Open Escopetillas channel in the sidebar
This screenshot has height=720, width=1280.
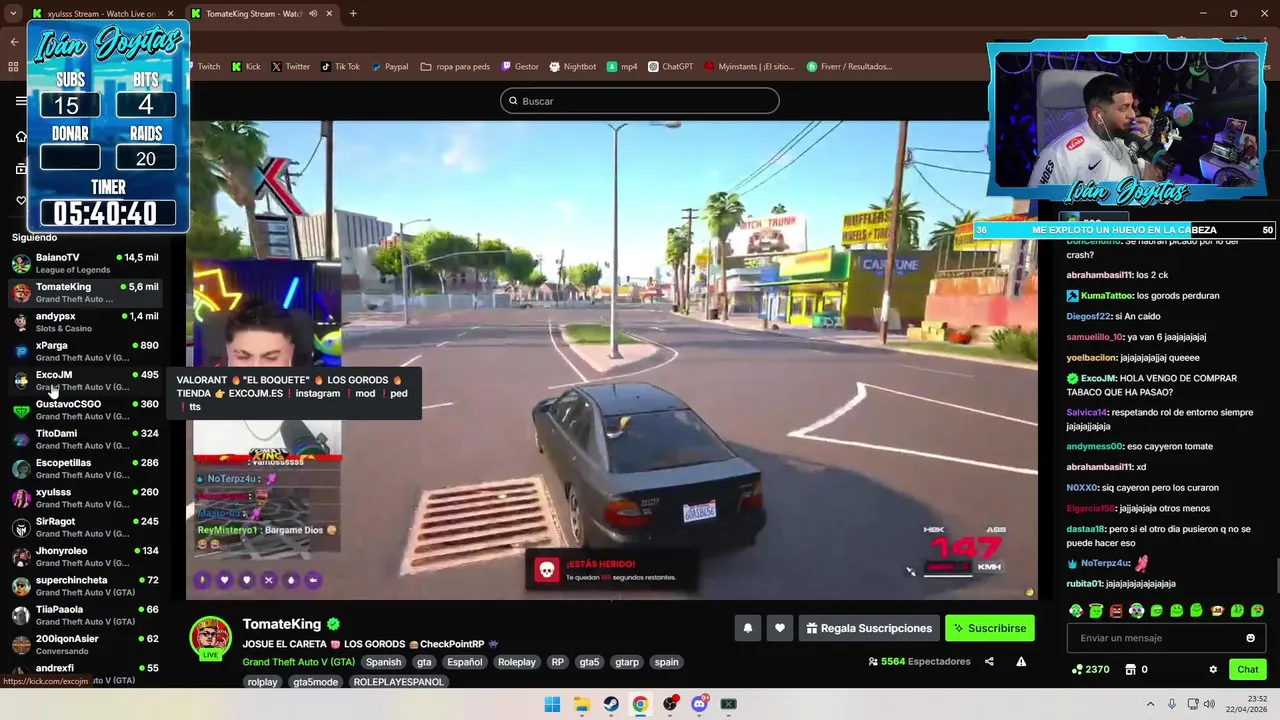85,468
